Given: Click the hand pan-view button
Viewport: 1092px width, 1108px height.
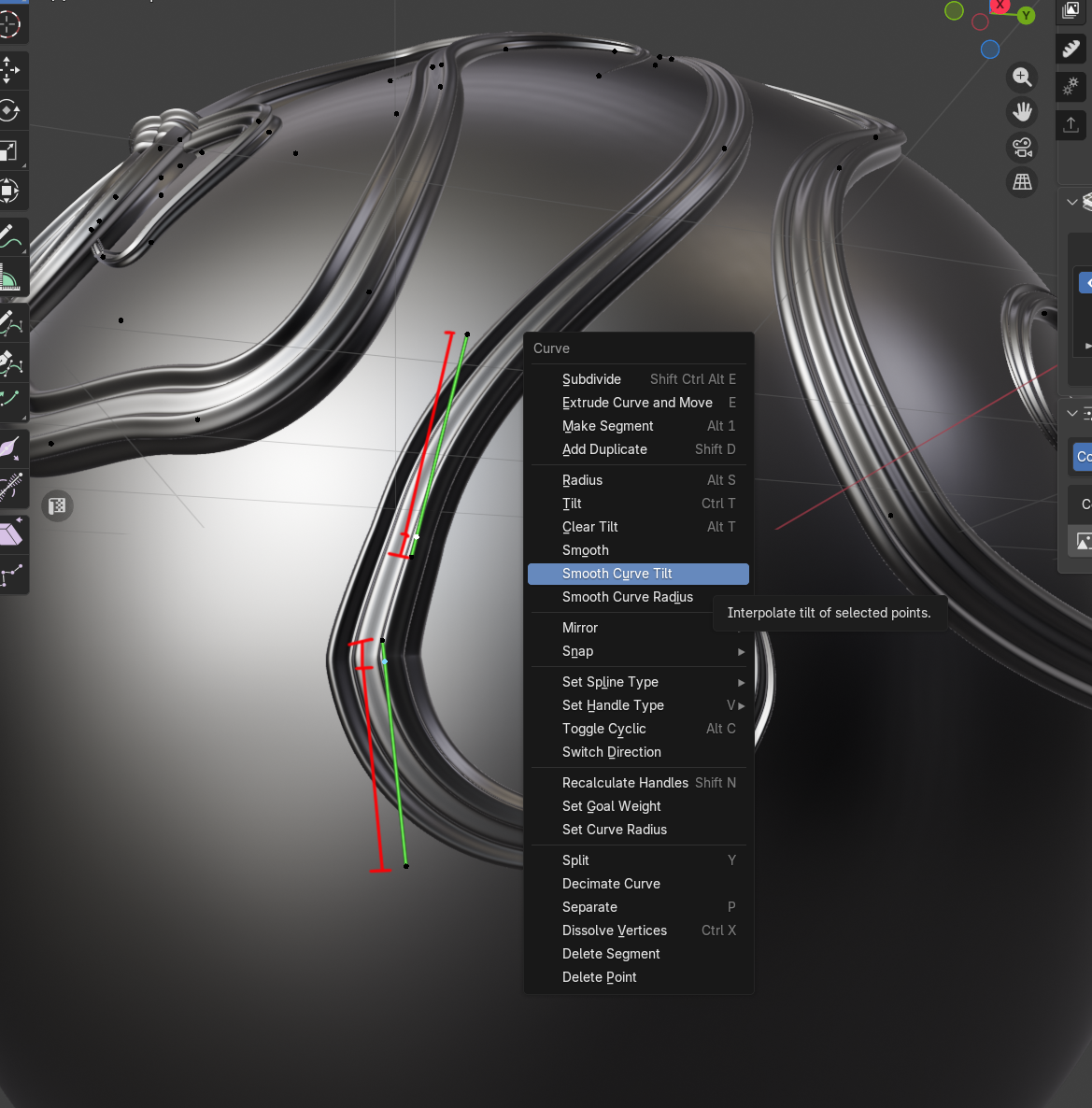Looking at the screenshot, I should click(x=1022, y=112).
